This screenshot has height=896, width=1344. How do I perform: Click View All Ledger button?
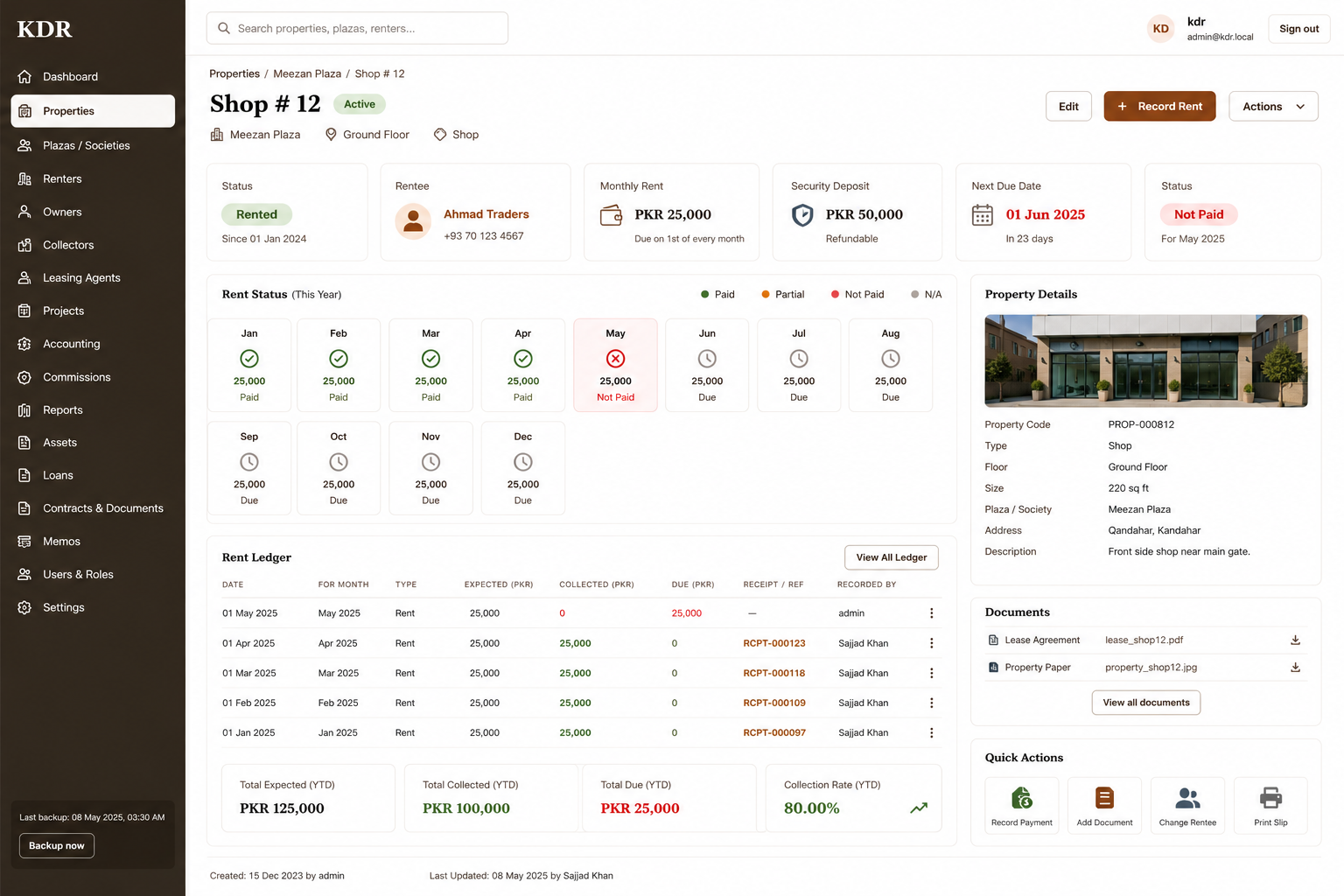coord(892,557)
